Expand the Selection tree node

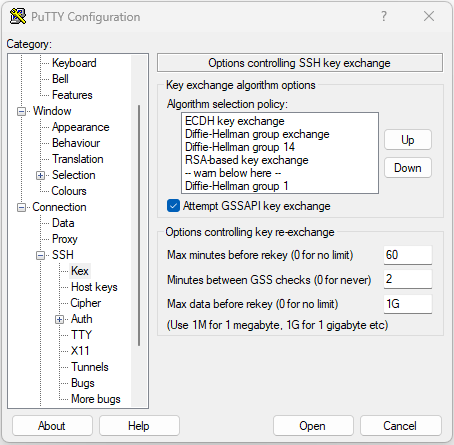point(40,175)
